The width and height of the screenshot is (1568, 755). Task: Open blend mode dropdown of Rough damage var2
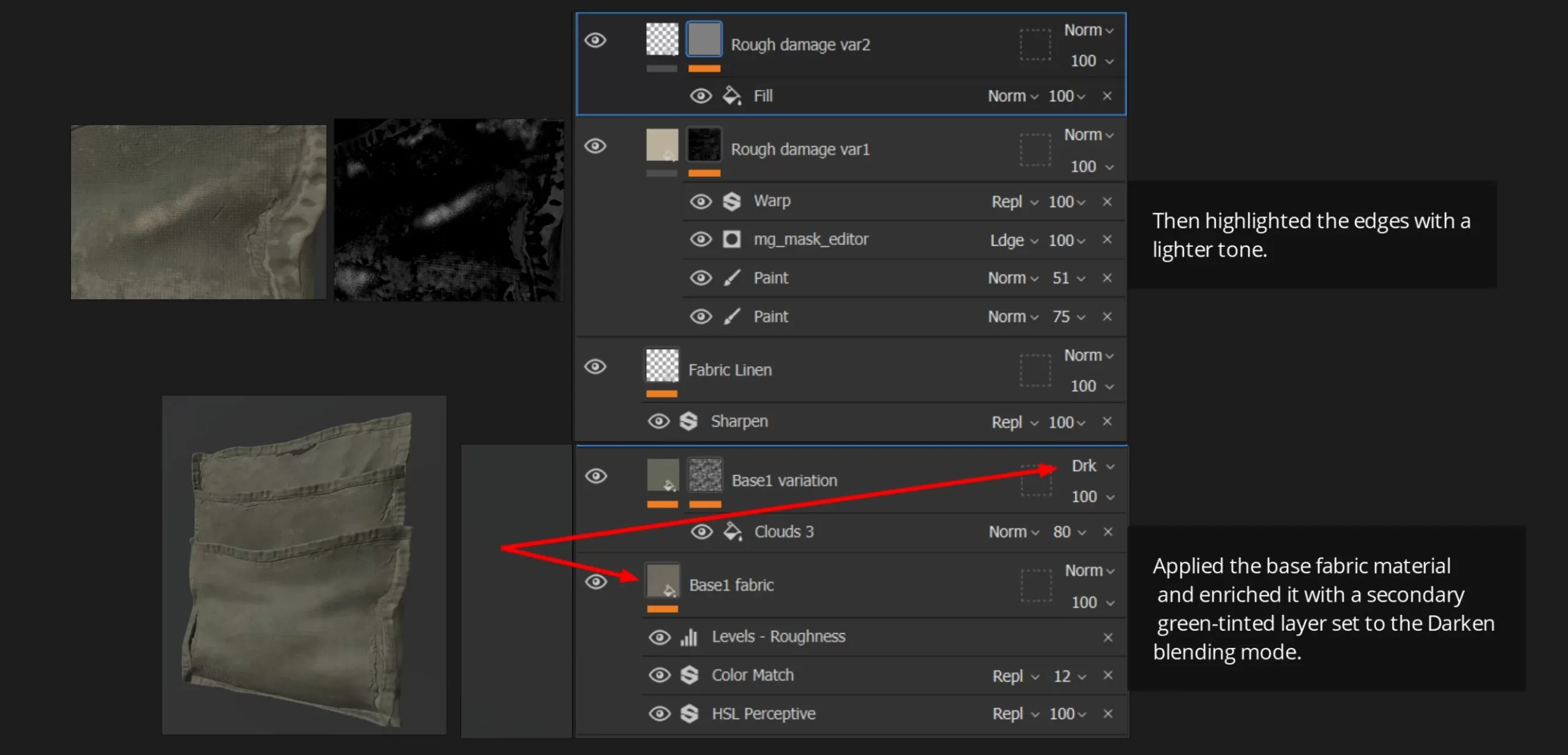(x=1088, y=30)
